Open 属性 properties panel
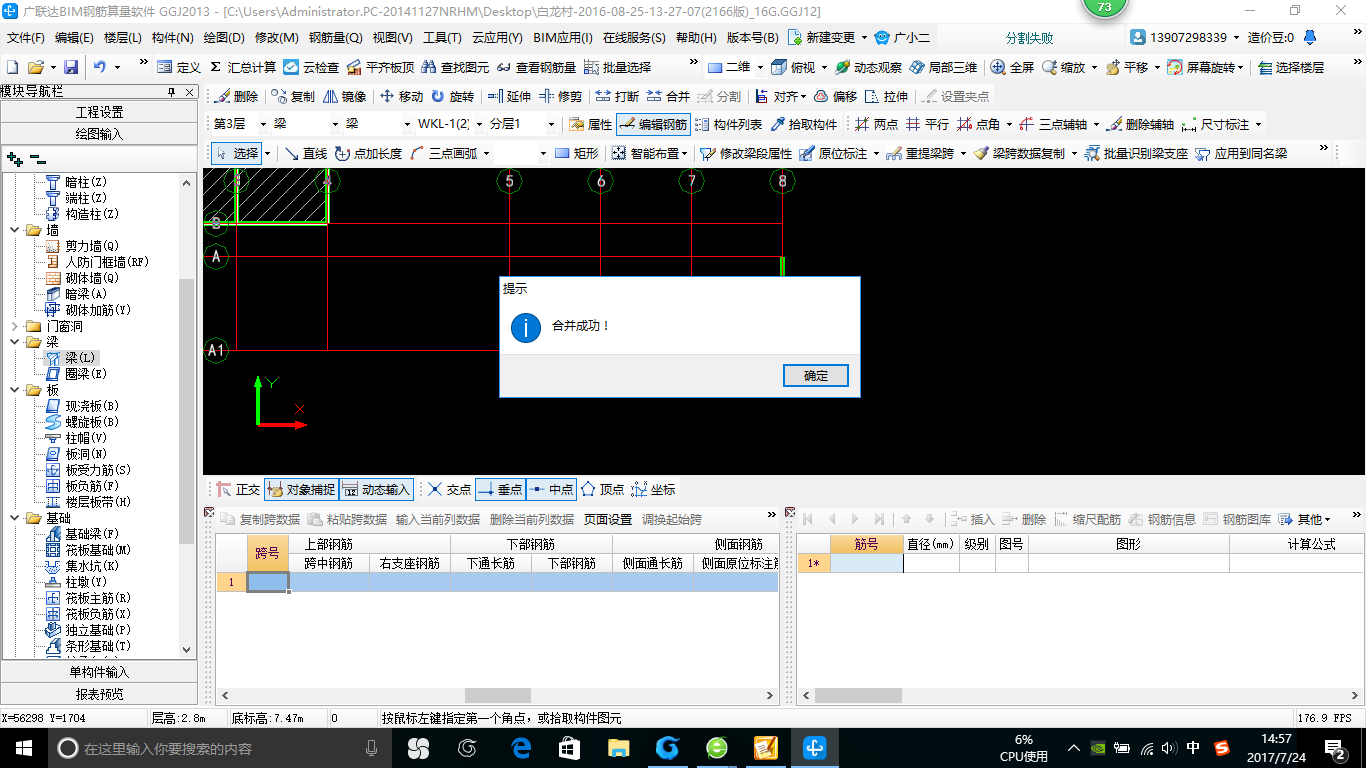This screenshot has width=1366, height=768. pyautogui.click(x=590, y=124)
